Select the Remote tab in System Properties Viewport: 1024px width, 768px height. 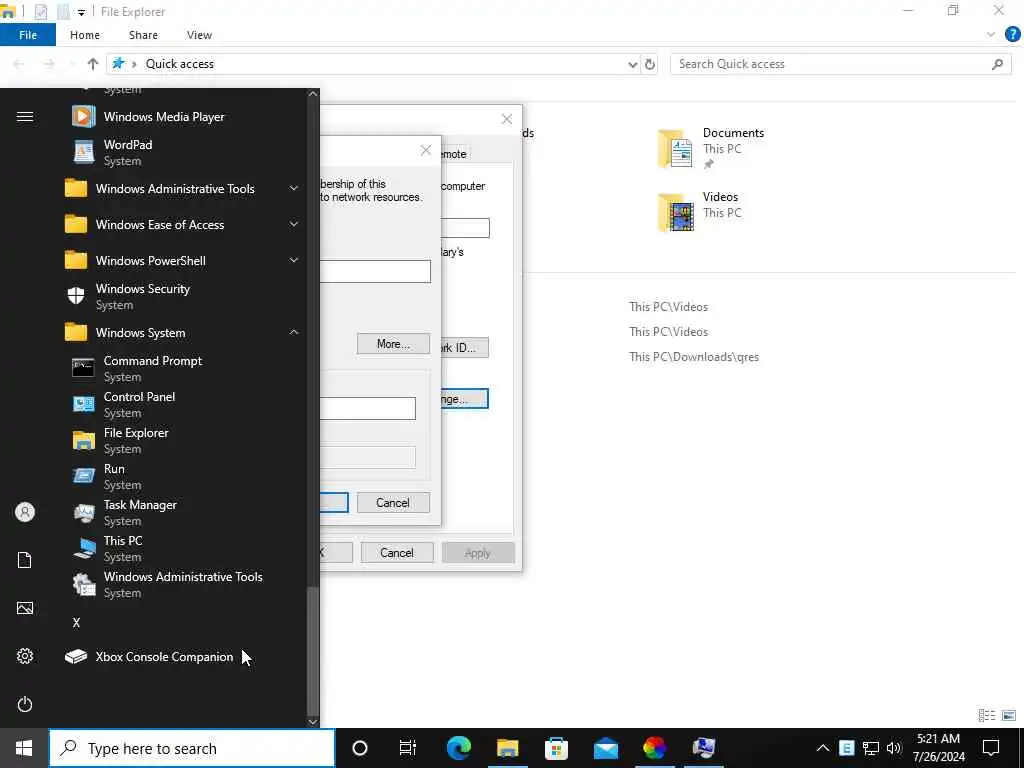point(455,153)
